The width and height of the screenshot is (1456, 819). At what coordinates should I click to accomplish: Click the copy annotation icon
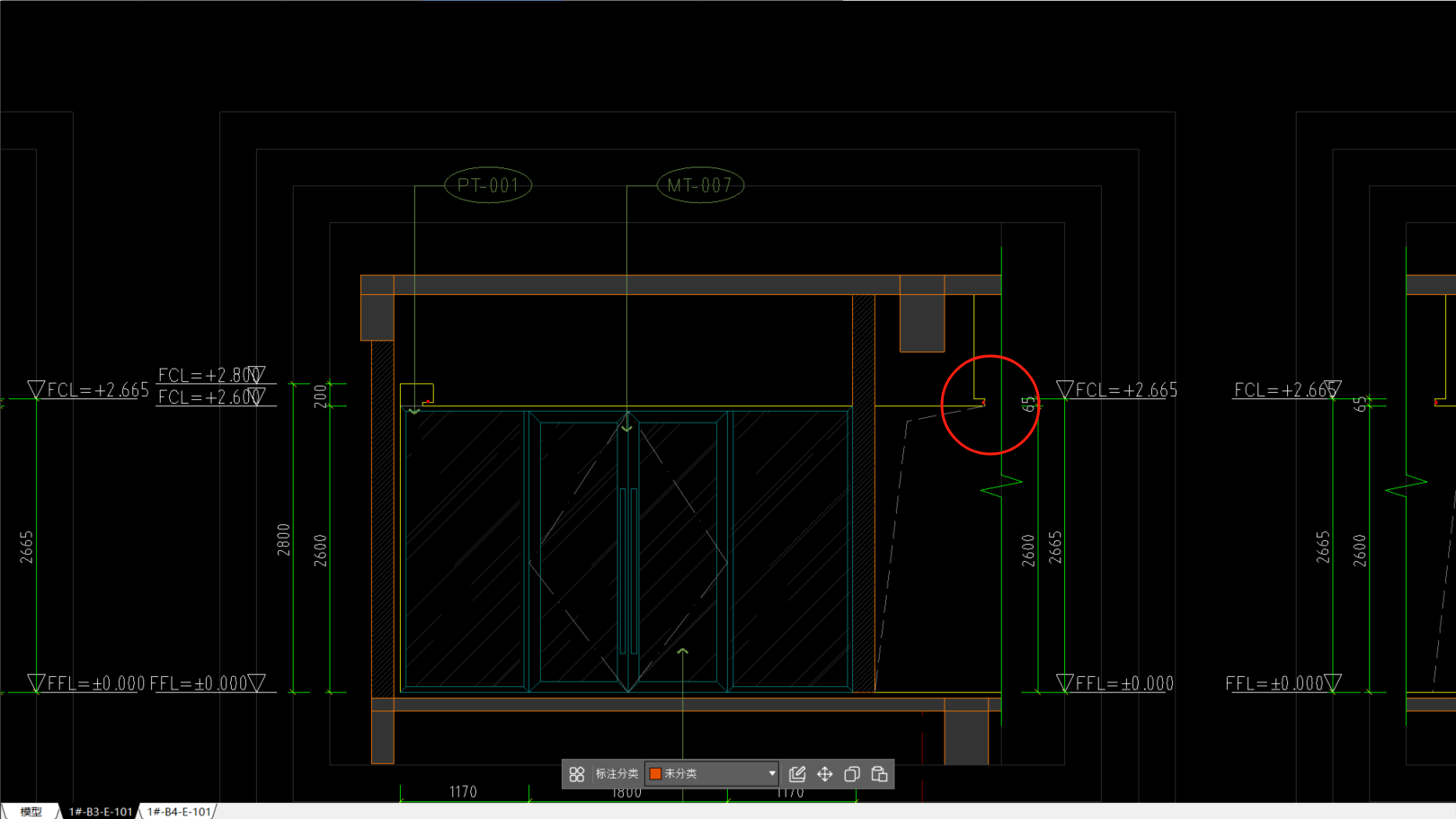tap(852, 774)
